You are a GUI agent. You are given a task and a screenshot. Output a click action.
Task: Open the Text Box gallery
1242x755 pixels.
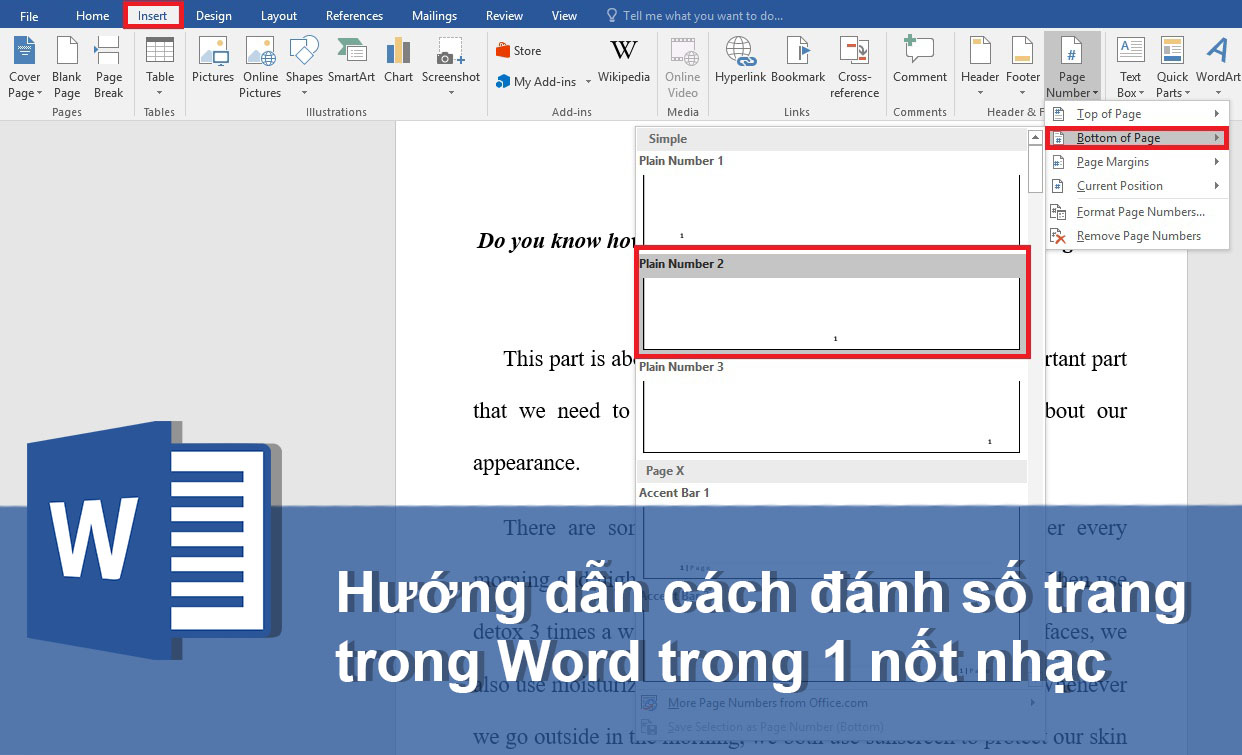click(x=1130, y=67)
